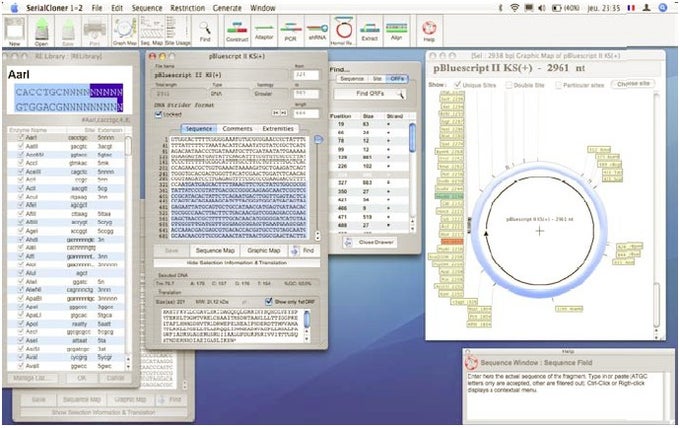Image resolution: width=680 pixels, height=428 pixels.
Task: Click Choose site button in Graphic Map
Action: 633,84
